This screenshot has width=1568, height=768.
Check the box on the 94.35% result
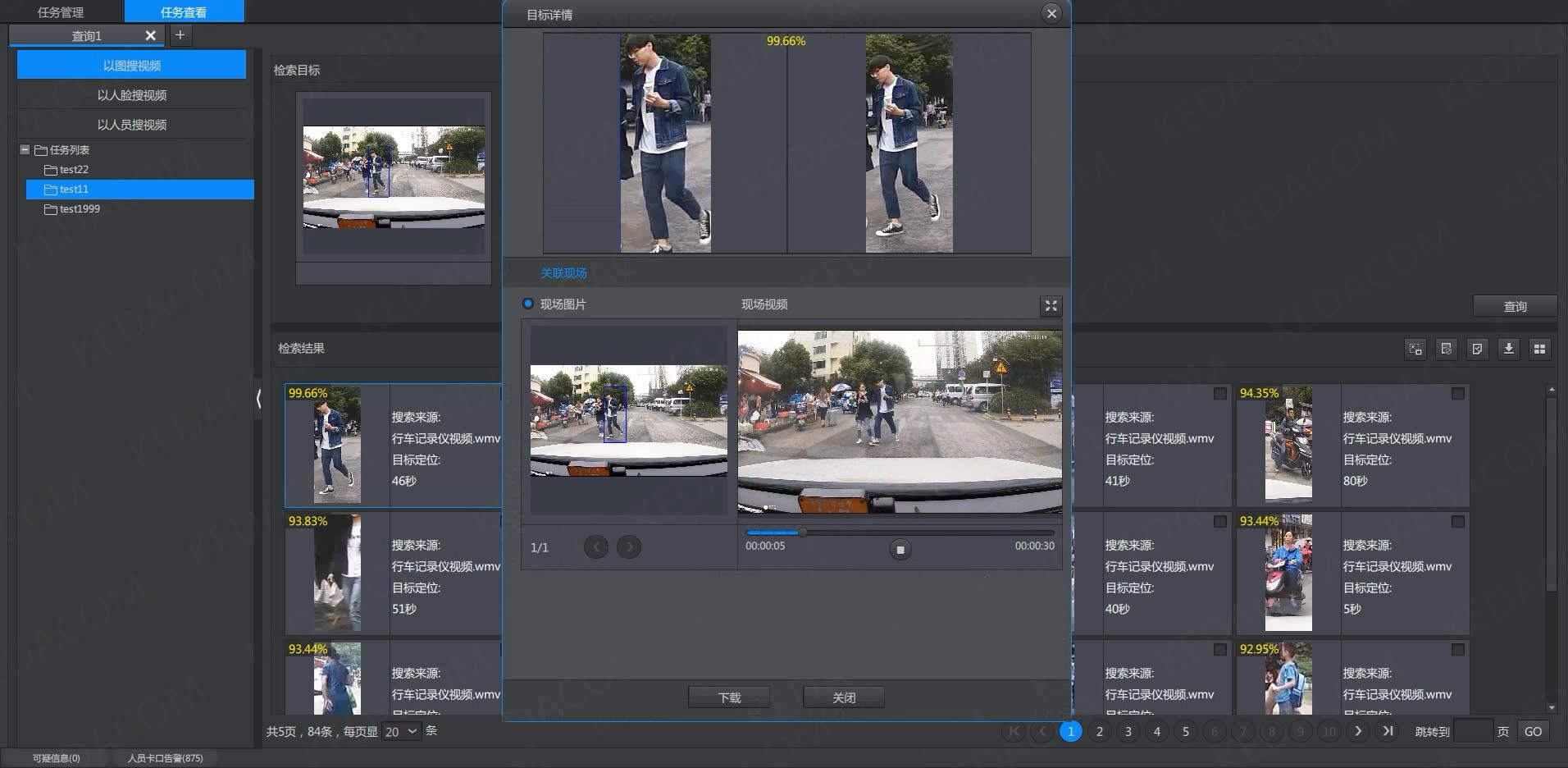coord(1457,394)
